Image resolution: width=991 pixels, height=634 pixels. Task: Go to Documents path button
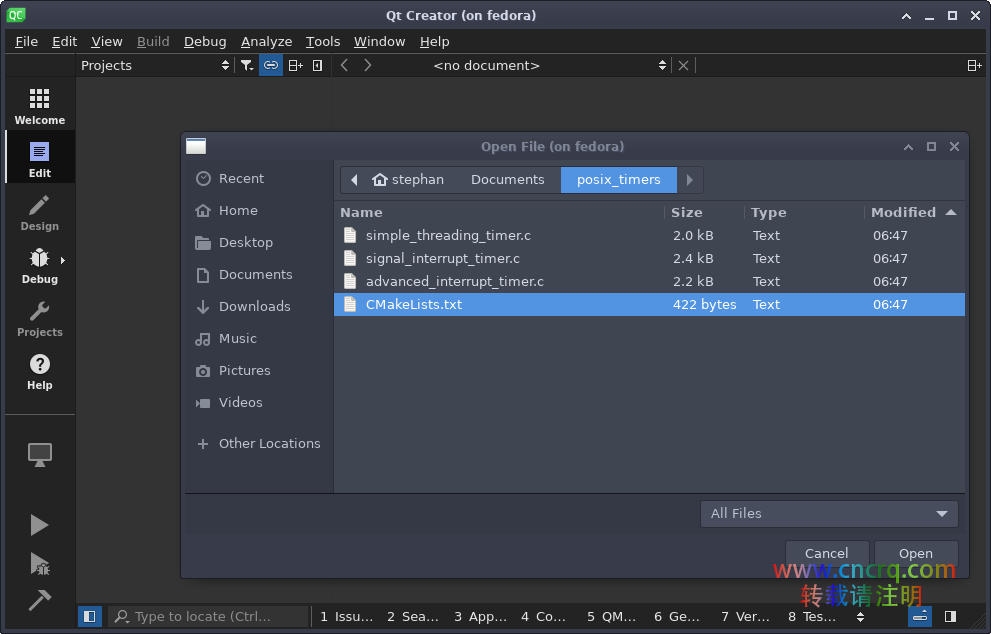[x=508, y=180]
